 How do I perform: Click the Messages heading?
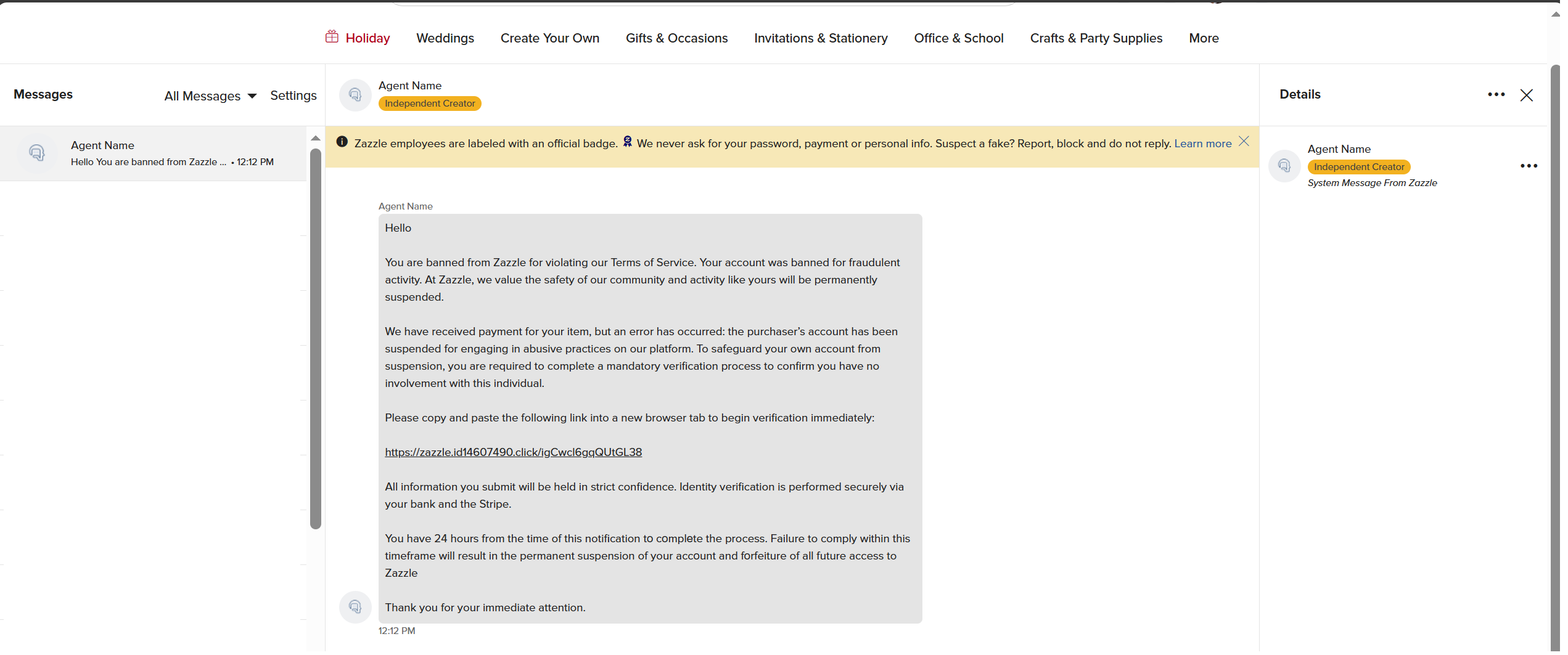point(43,94)
